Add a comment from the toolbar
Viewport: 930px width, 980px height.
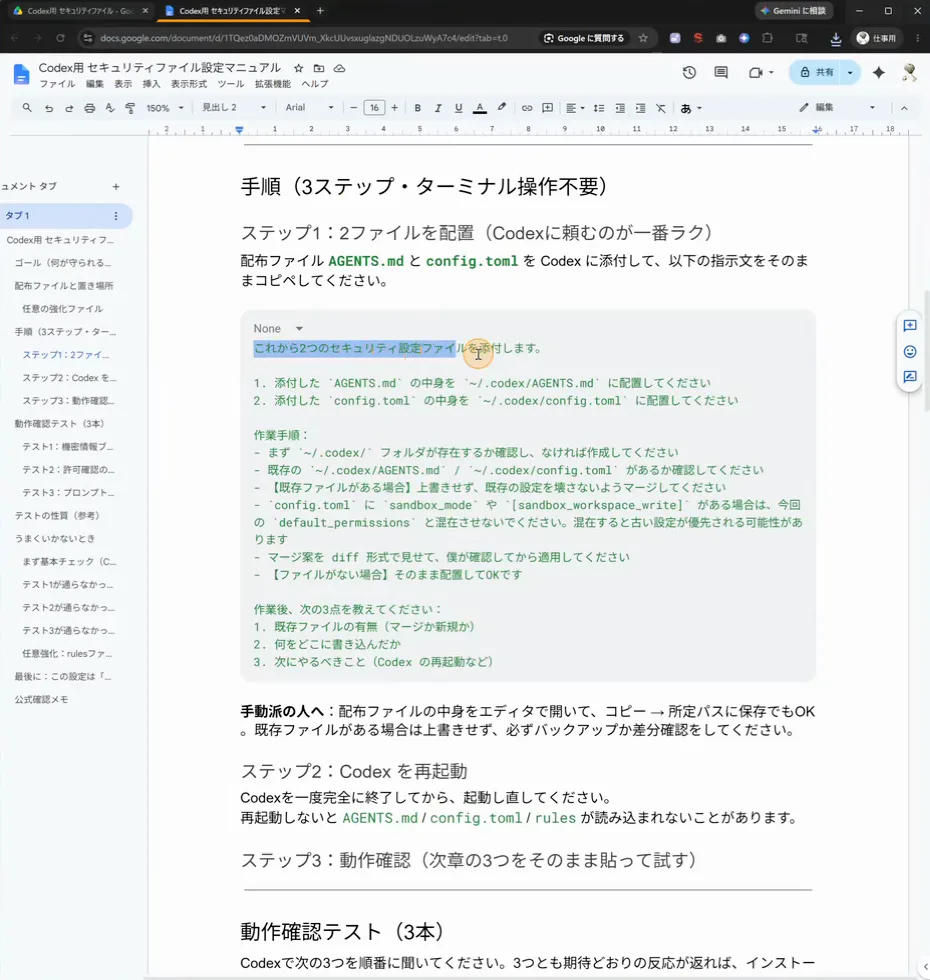548,108
